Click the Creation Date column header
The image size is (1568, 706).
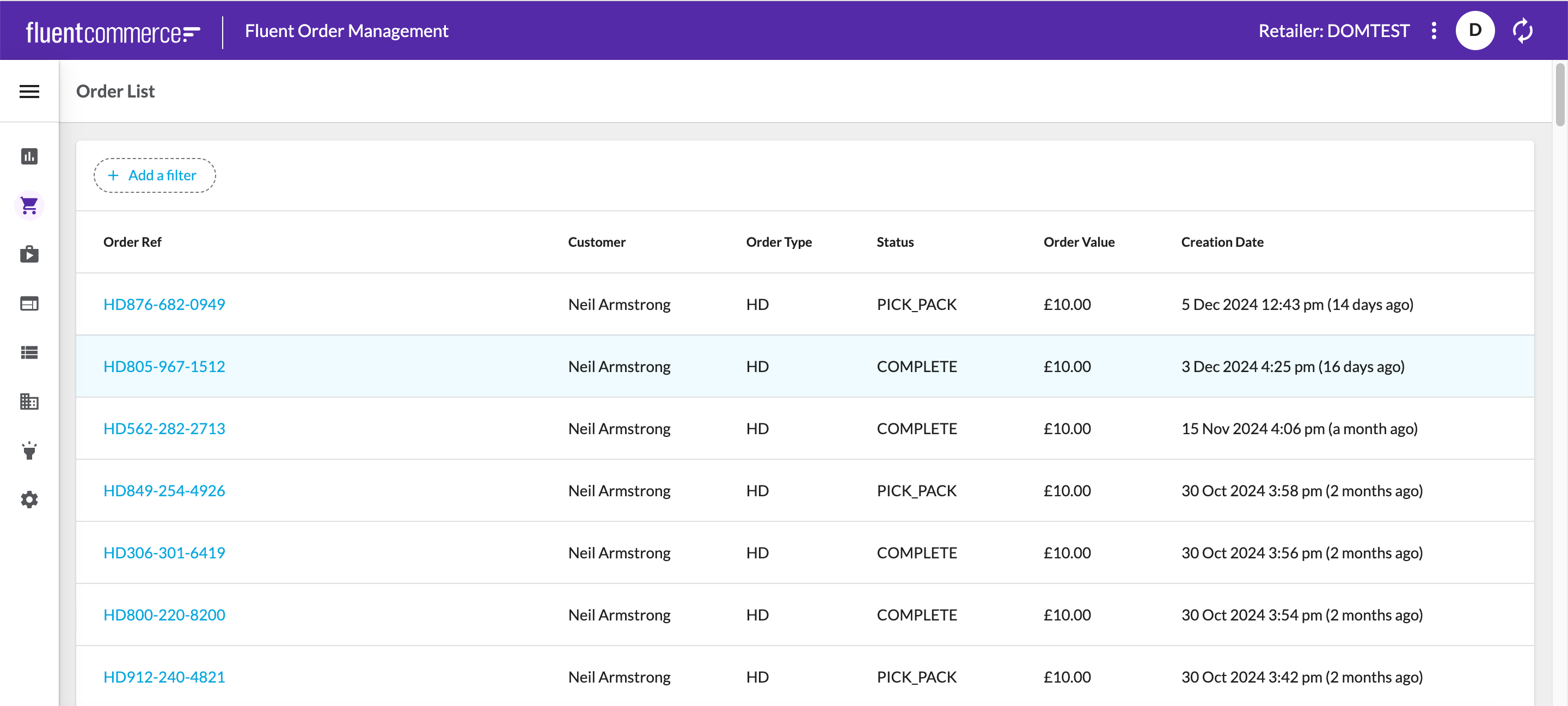1222,242
